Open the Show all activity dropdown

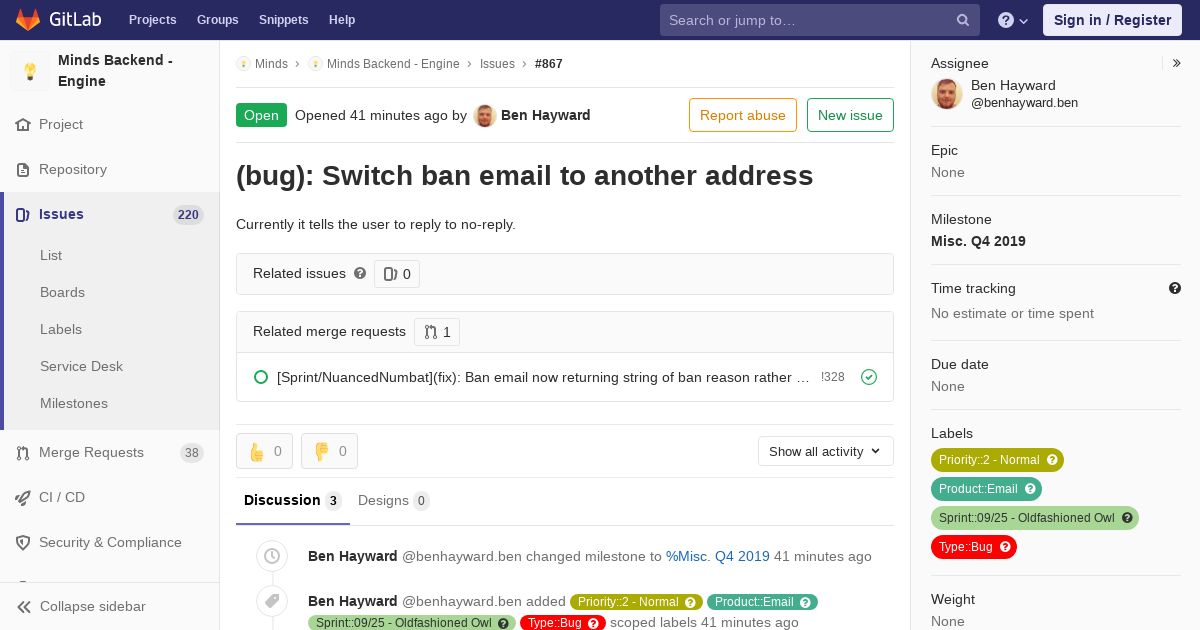825,451
